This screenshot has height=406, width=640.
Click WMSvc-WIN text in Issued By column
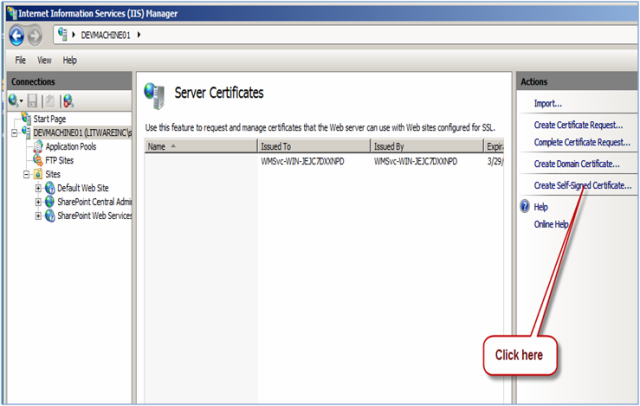click(416, 162)
